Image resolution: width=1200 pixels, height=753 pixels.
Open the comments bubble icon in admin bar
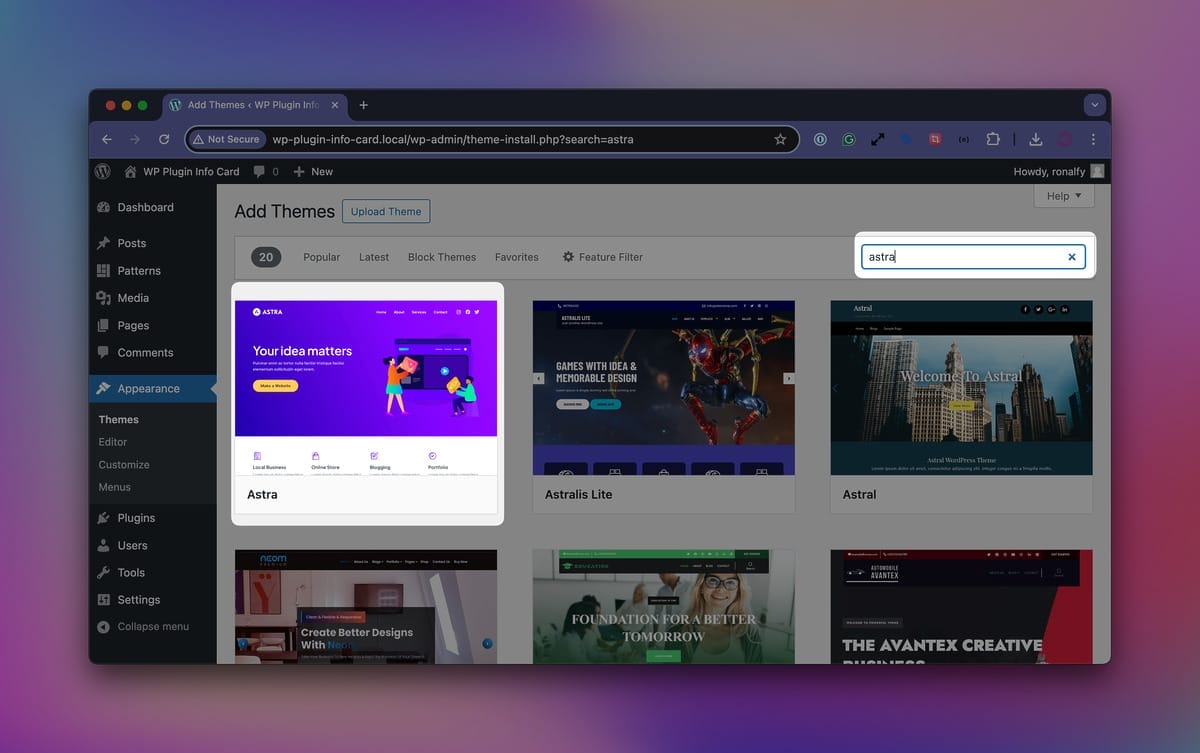pyautogui.click(x=260, y=171)
